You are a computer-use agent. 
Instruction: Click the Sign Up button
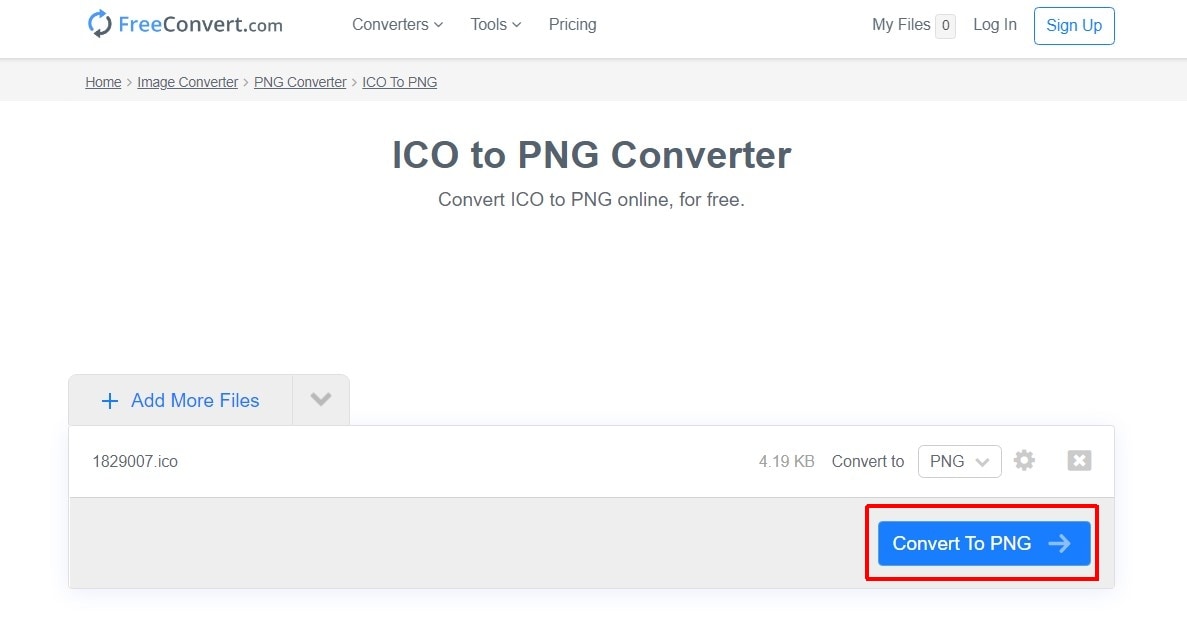[x=1074, y=26]
